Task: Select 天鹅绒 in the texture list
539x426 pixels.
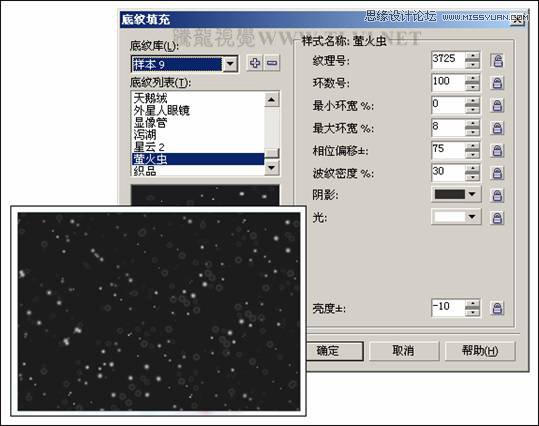Action: (x=198, y=98)
